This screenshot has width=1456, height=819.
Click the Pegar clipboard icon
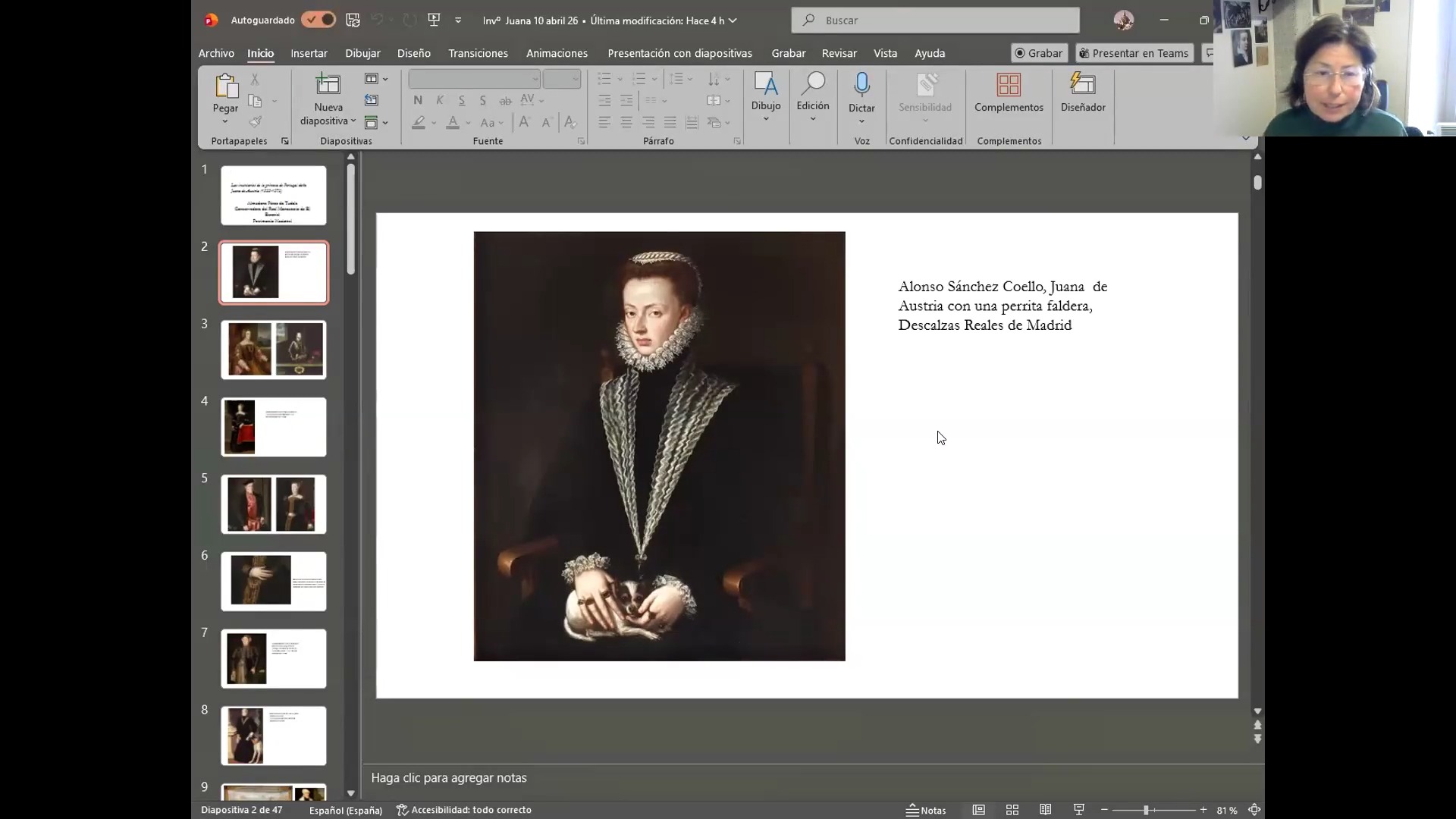pyautogui.click(x=225, y=86)
